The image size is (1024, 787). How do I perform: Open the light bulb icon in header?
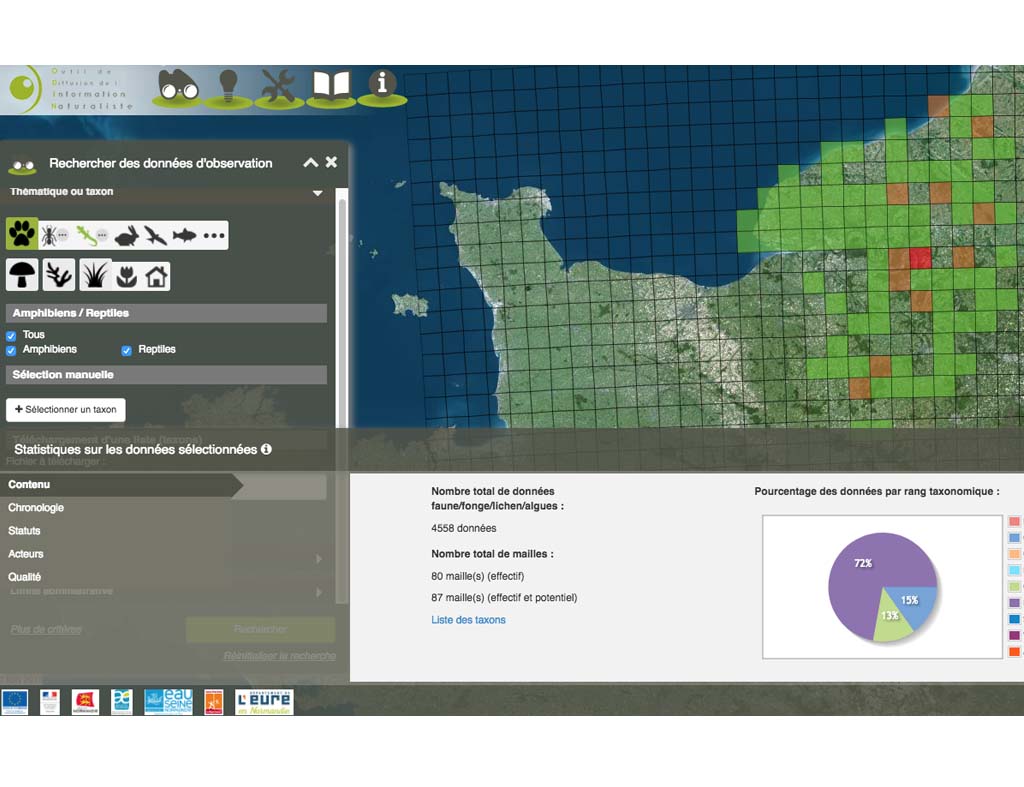[228, 85]
